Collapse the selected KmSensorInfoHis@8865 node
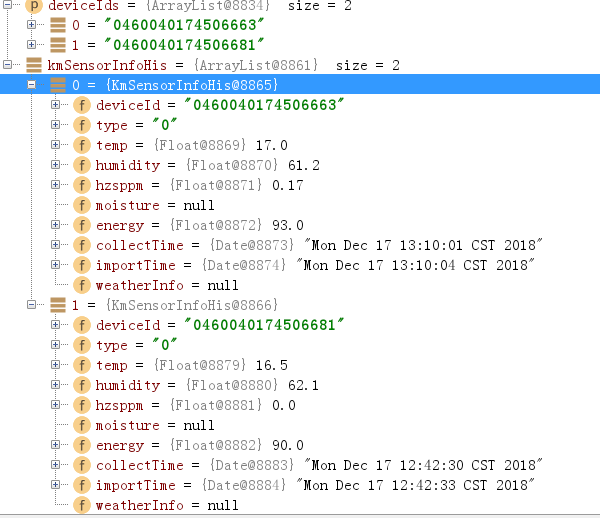The image size is (600, 518). point(31,85)
